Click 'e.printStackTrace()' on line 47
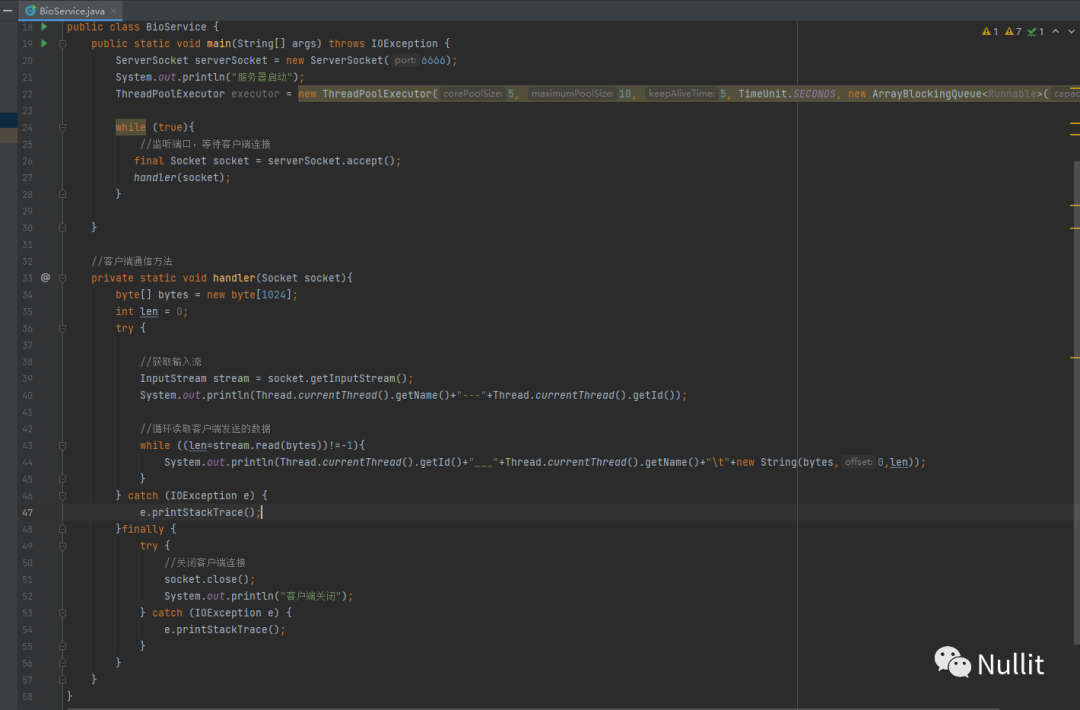The height and width of the screenshot is (710, 1080). click(x=198, y=512)
